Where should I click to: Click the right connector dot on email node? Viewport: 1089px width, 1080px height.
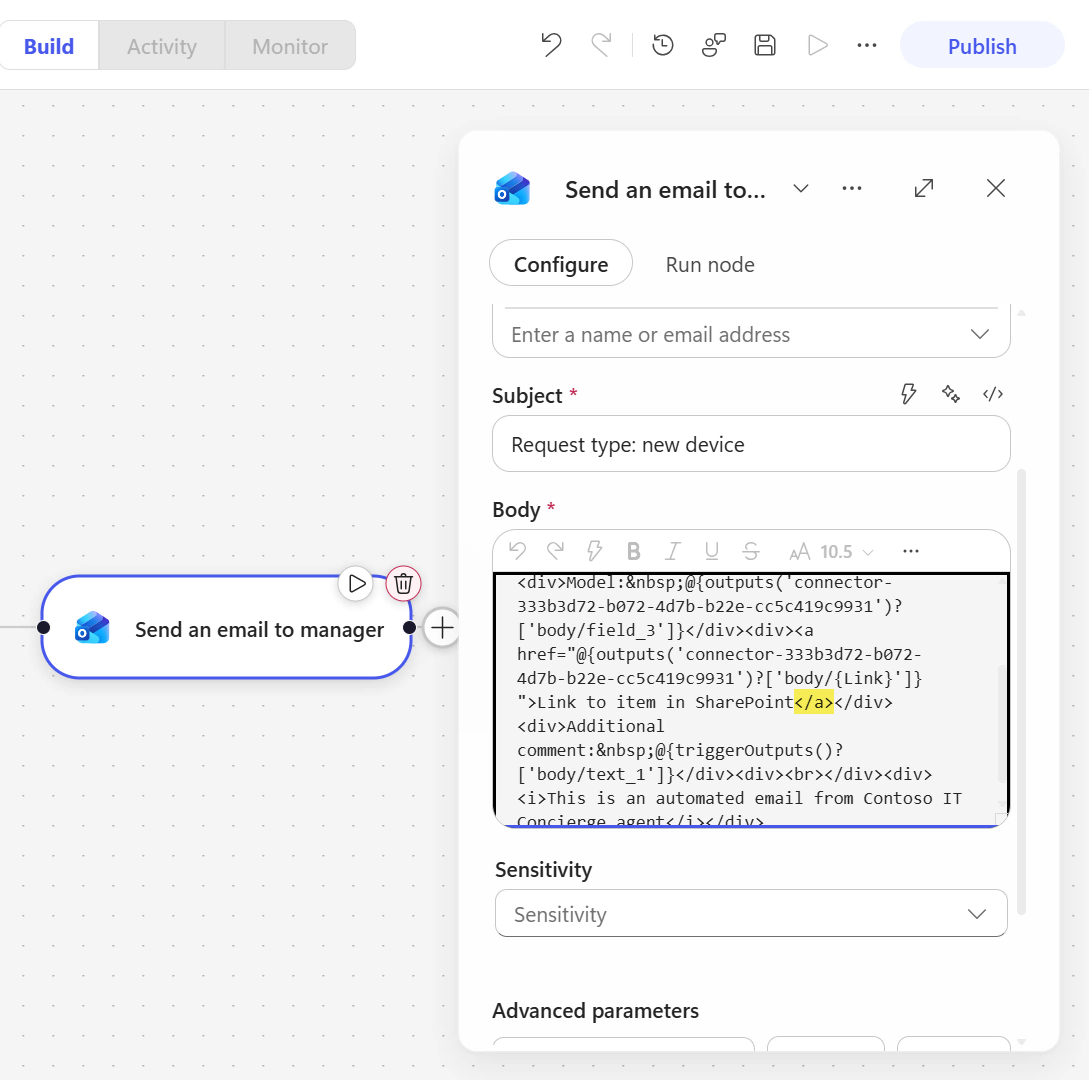(x=409, y=628)
